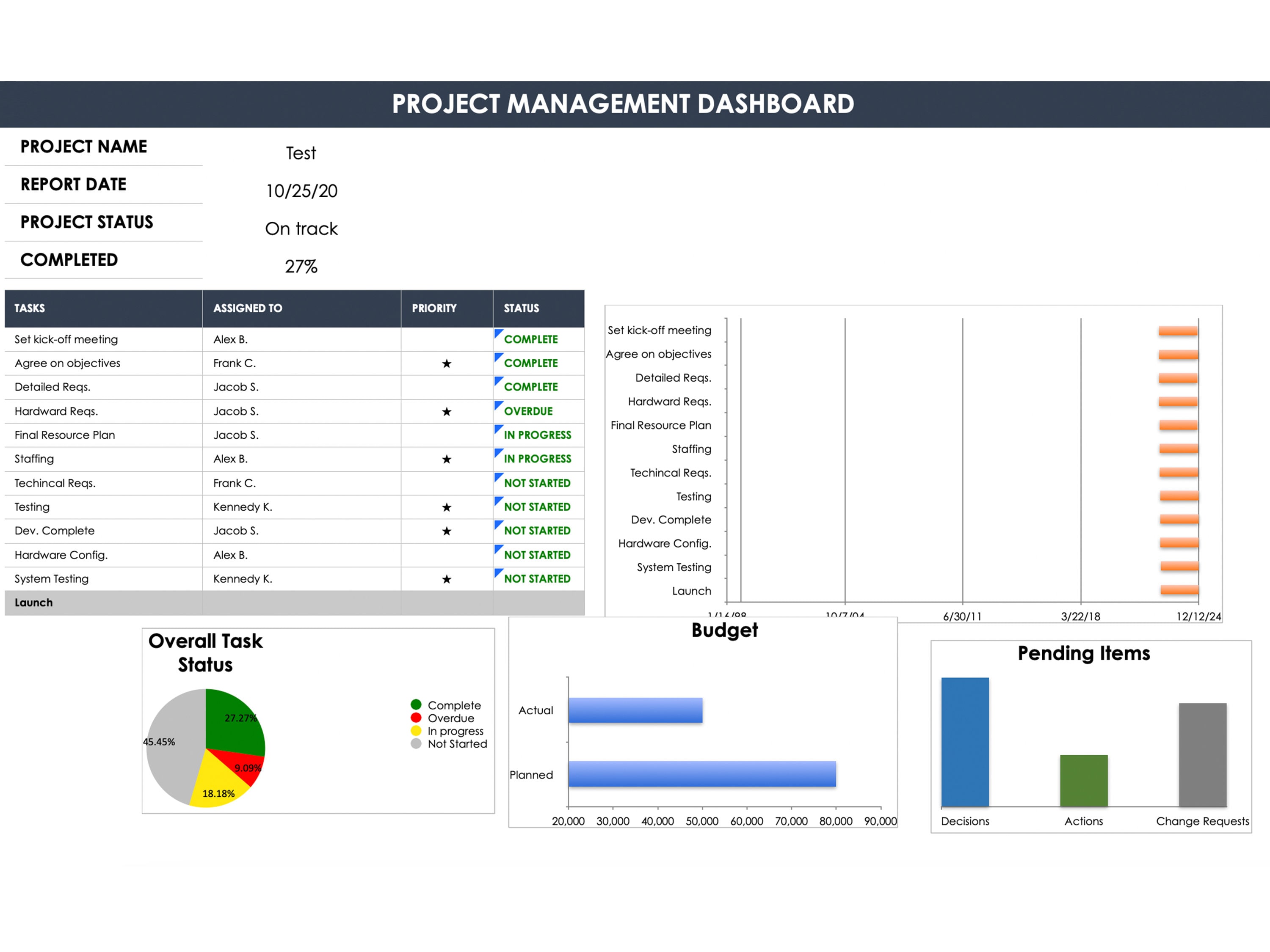
Task: Click the System Testing priority star
Action: (x=446, y=579)
